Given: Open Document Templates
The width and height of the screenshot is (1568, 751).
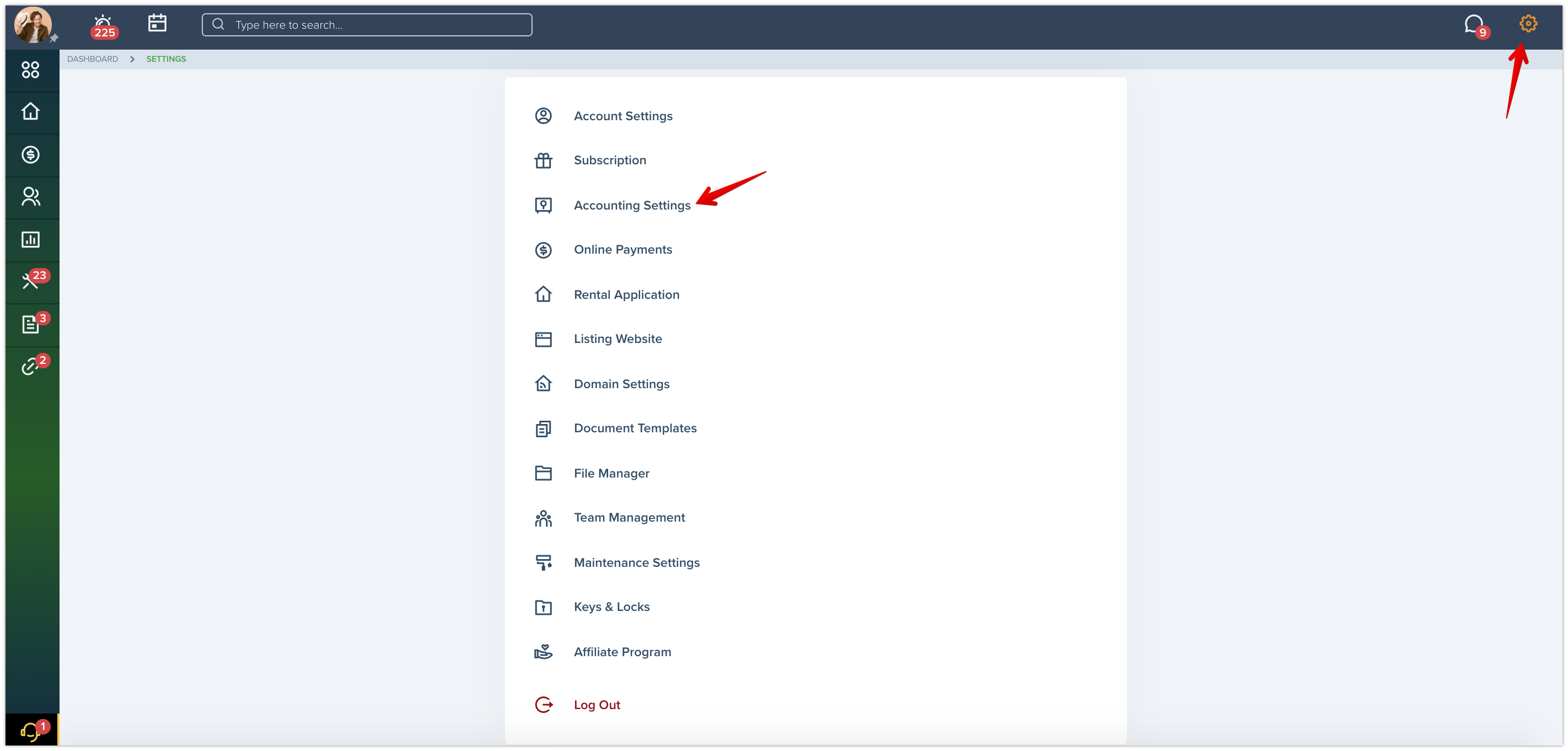Looking at the screenshot, I should pyautogui.click(x=635, y=428).
